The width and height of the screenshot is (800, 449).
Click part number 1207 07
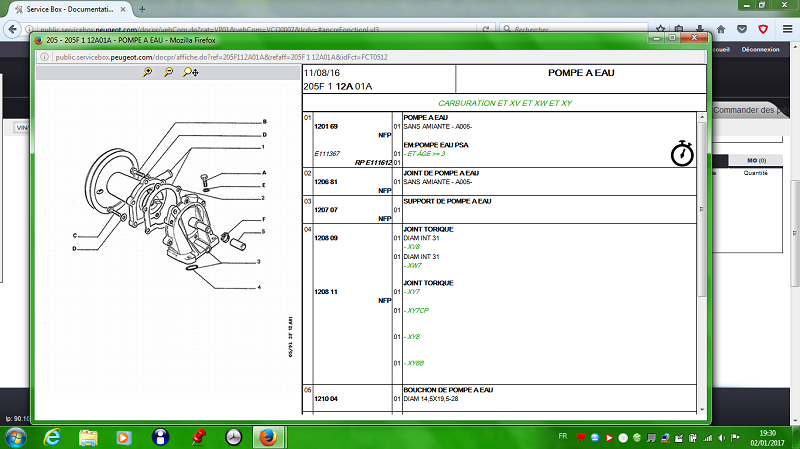pos(326,210)
